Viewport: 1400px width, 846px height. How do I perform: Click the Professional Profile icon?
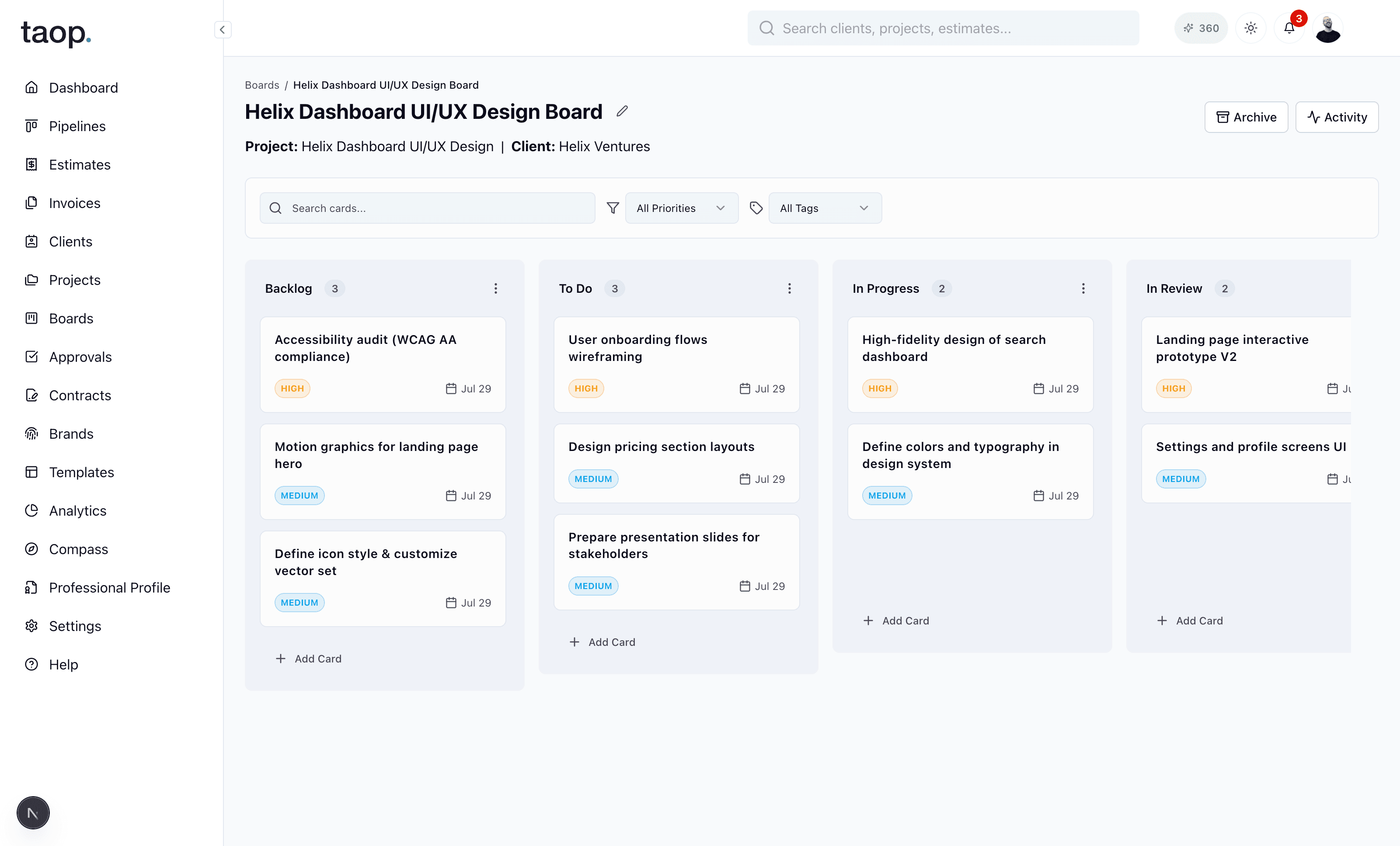pos(31,587)
